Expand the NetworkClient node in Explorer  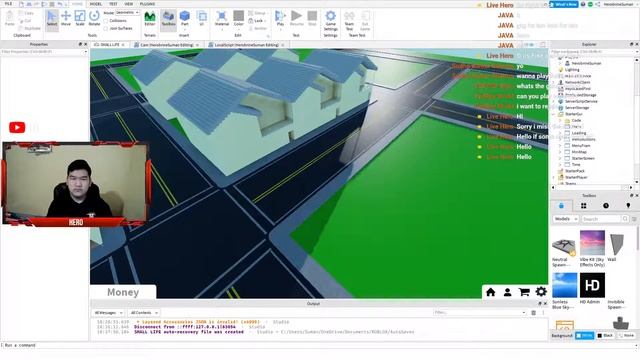pyautogui.click(x=553, y=82)
